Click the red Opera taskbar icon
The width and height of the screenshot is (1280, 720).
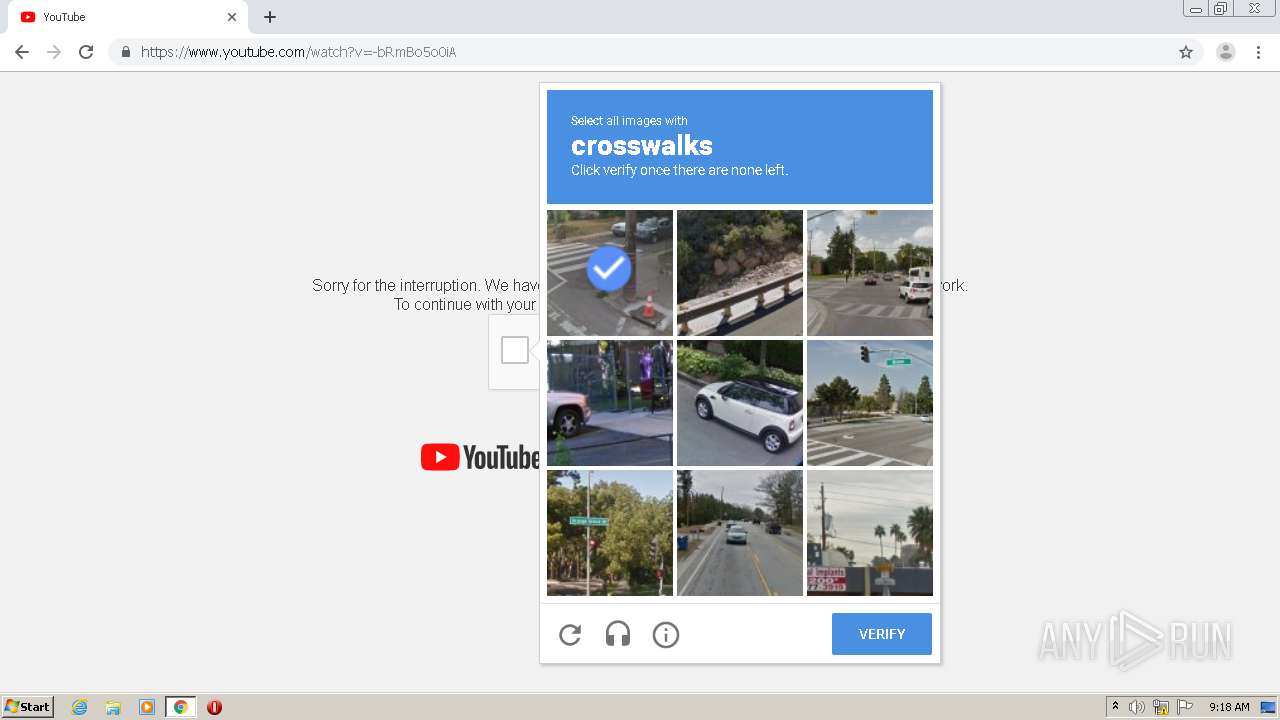214,707
